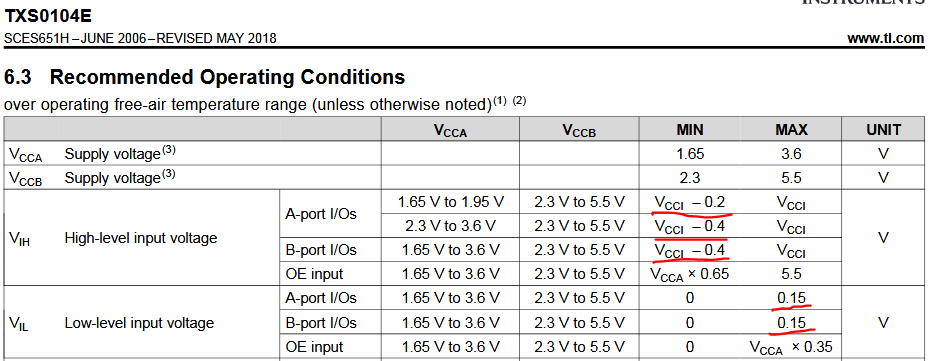Click Low-level input voltage label
The image size is (929, 361).
tap(139, 323)
